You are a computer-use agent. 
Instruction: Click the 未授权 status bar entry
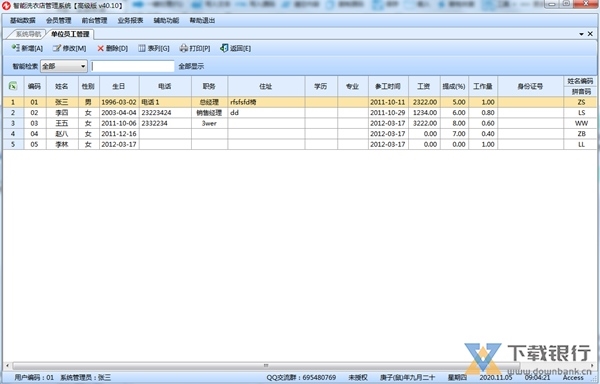(x=358, y=377)
